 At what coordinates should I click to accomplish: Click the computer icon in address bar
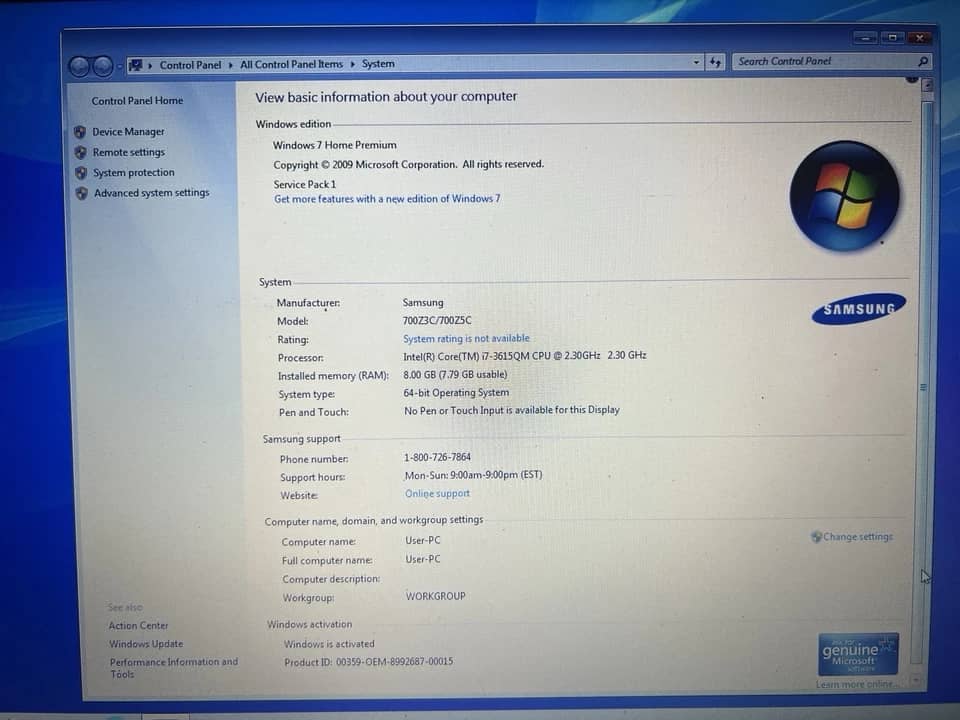[x=136, y=65]
